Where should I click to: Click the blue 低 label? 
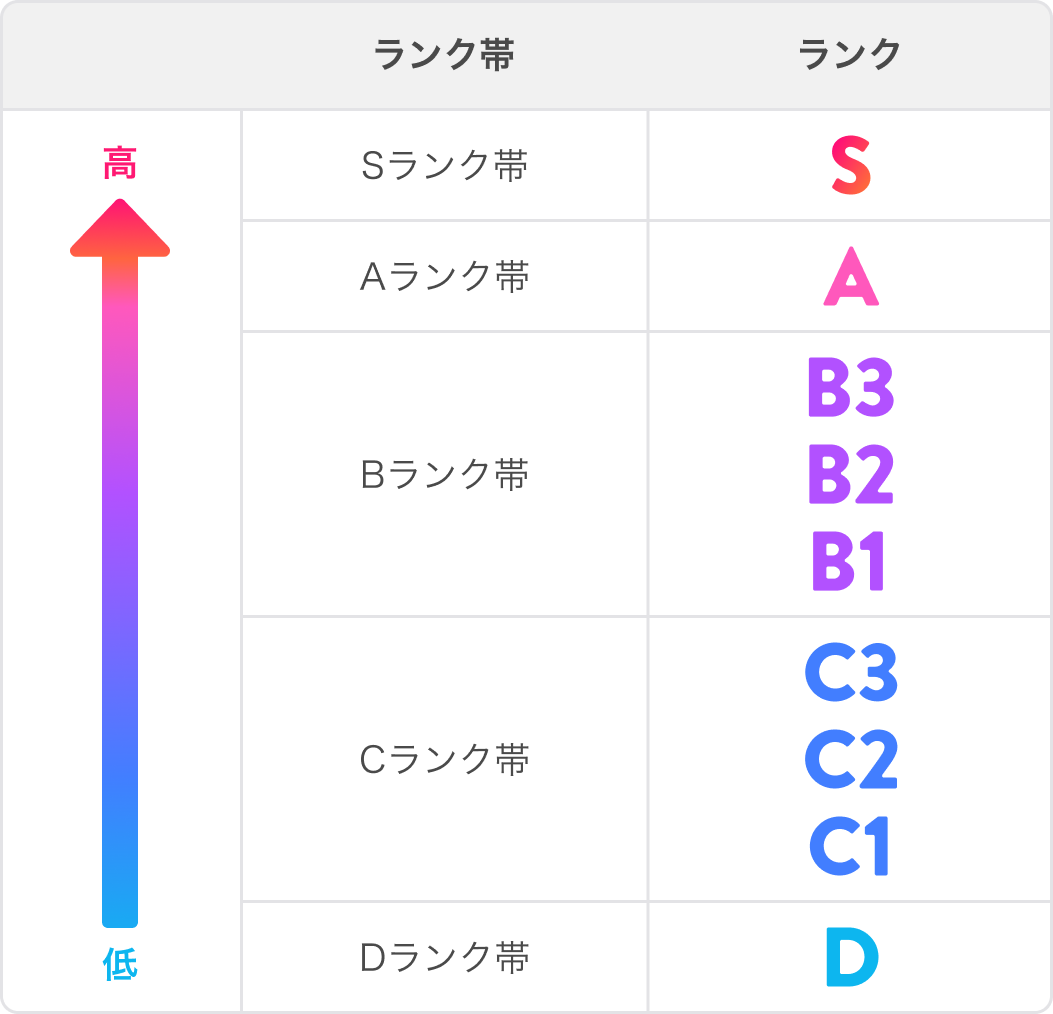coord(120,964)
